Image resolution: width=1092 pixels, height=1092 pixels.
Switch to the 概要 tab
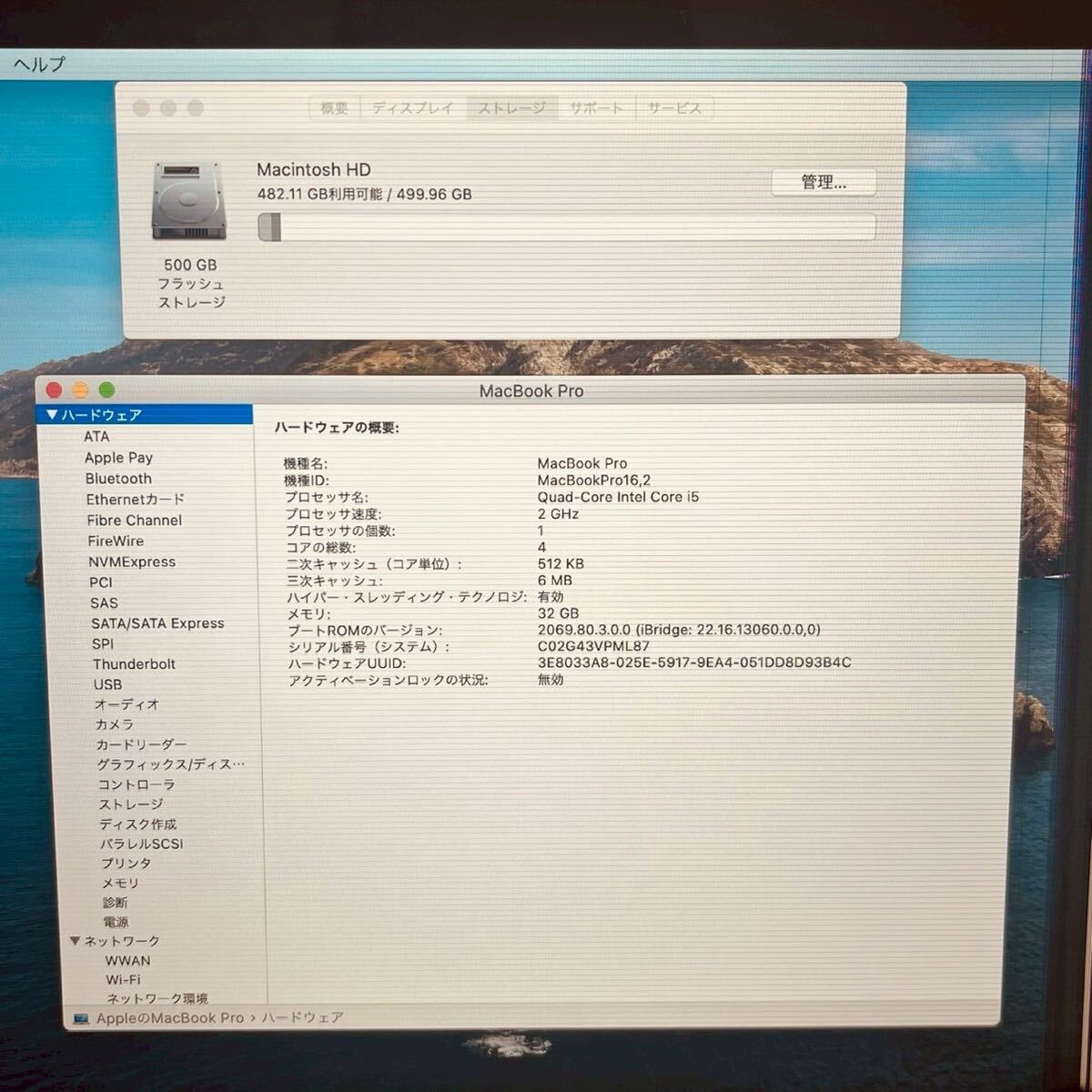coord(334,108)
